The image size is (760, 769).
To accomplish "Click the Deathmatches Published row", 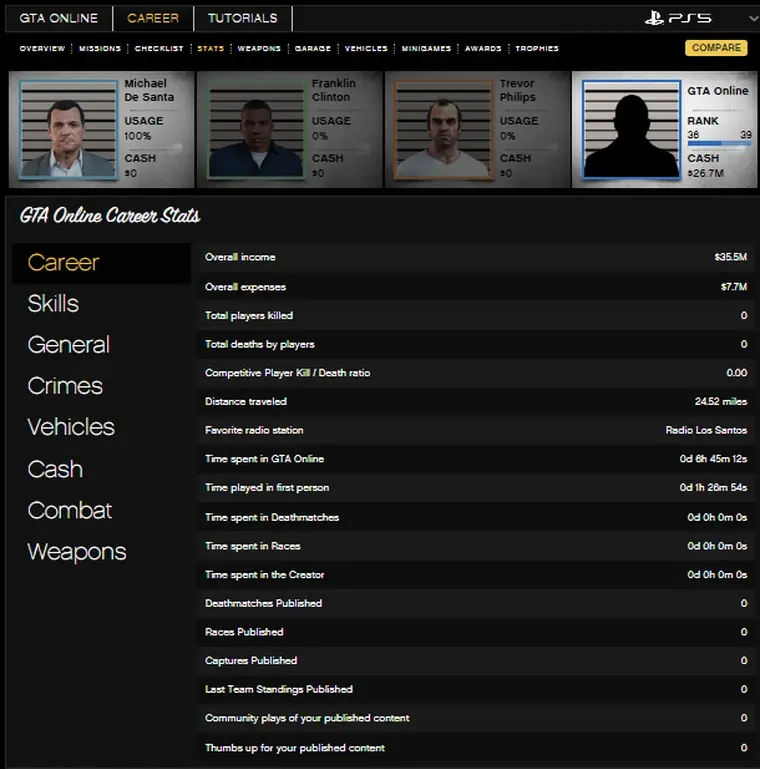I will tap(475, 603).
